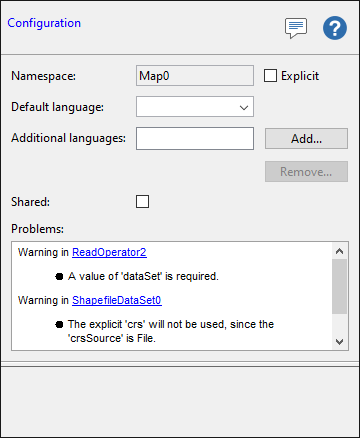Click the disabled Remove... button

pos(306,172)
